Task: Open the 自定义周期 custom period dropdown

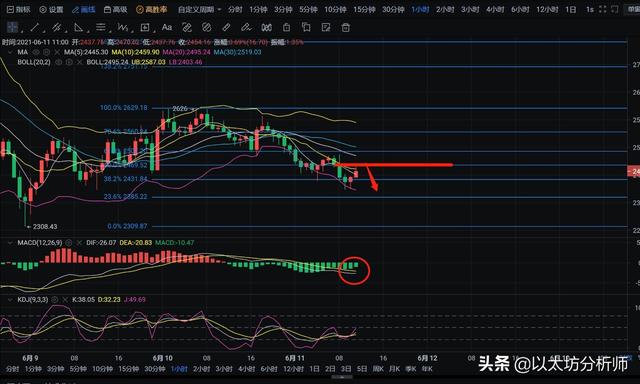Action: click(199, 9)
